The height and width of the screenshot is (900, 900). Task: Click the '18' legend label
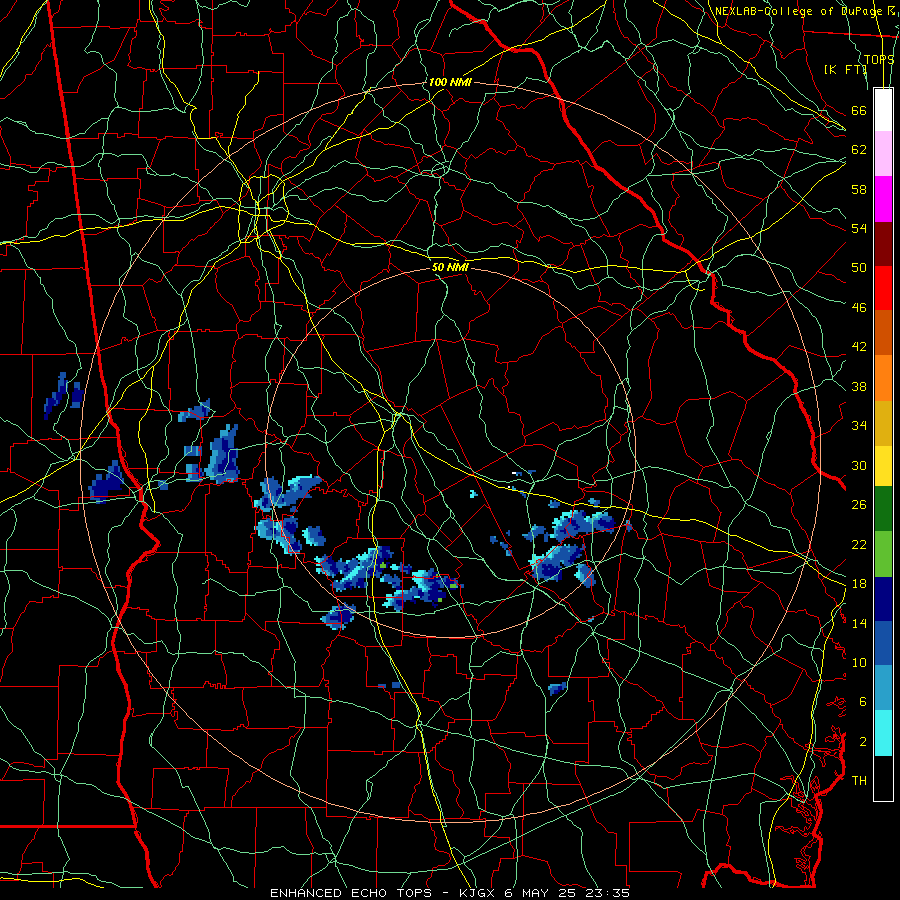(859, 584)
